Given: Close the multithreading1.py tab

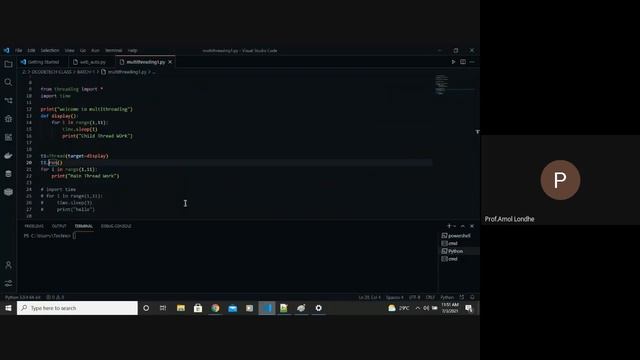Looking at the screenshot, I should tap(170, 62).
